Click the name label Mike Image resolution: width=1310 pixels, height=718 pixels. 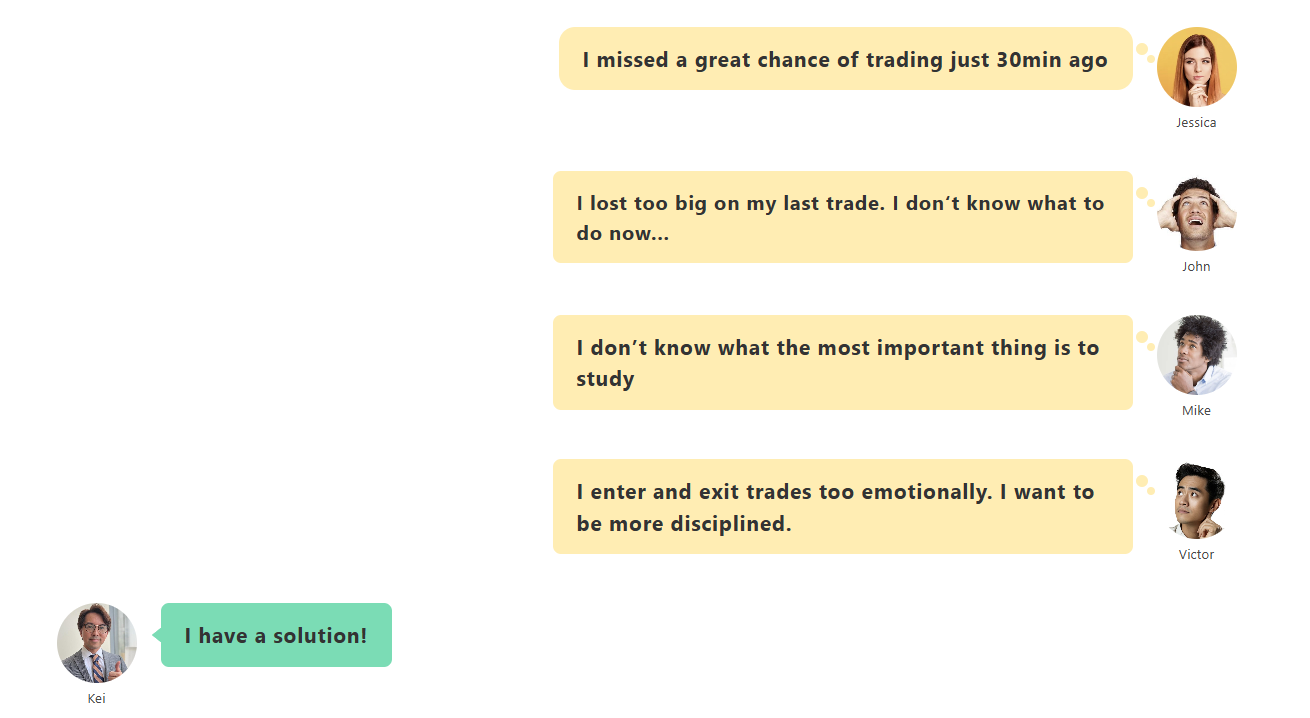pos(1196,410)
